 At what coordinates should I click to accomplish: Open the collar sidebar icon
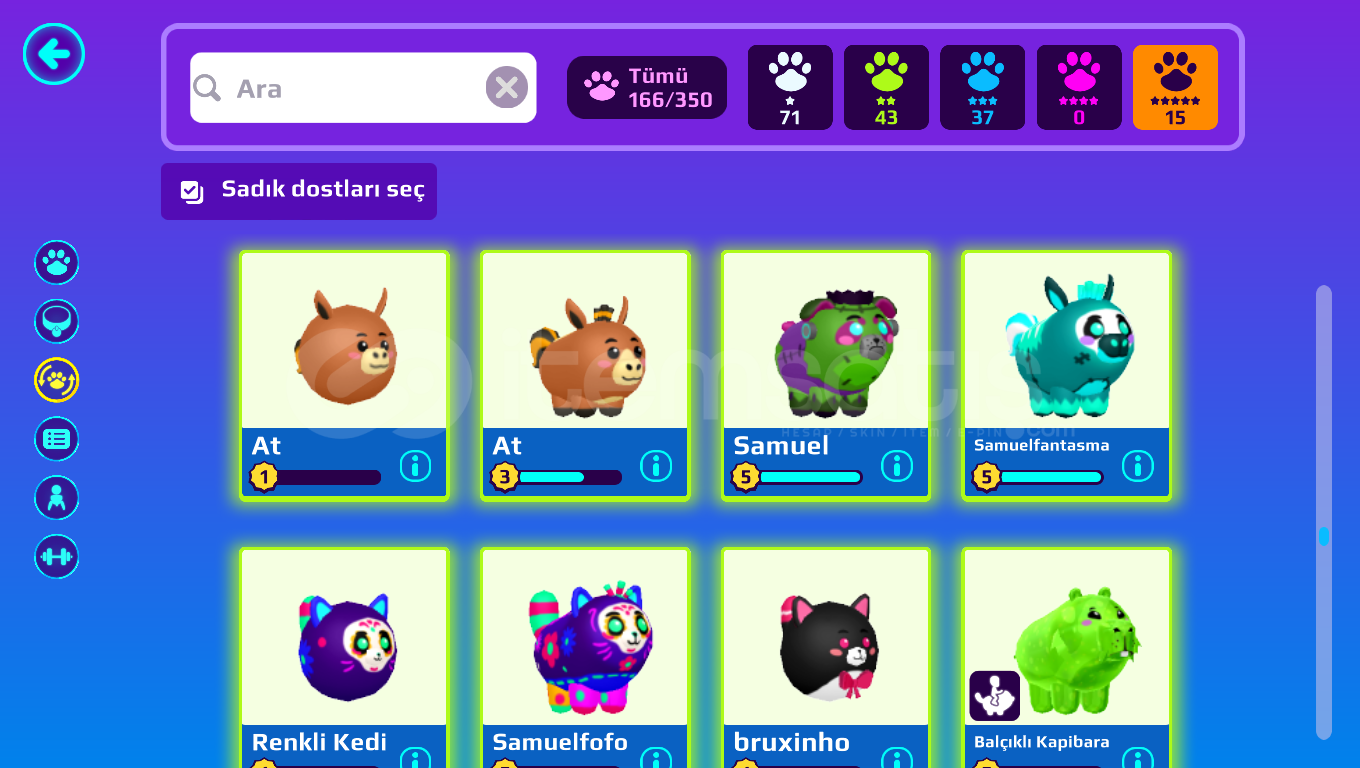57,322
